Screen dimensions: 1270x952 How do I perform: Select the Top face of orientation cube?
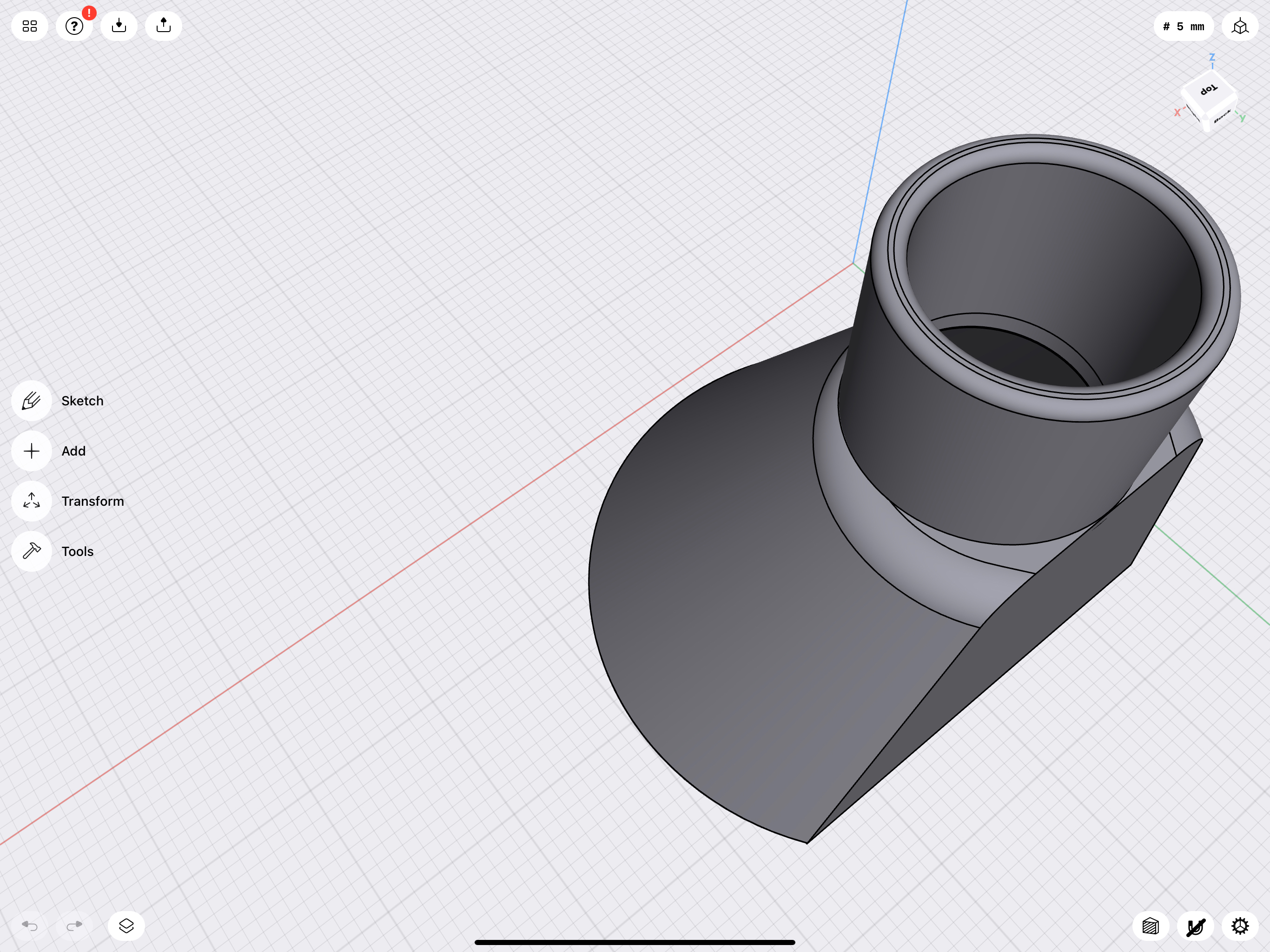[1209, 90]
